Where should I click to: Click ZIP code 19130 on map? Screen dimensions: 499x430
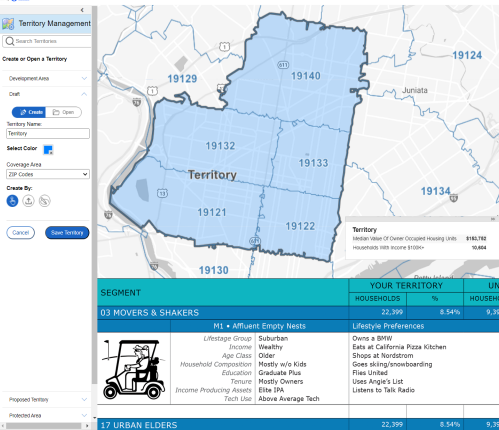214,270
